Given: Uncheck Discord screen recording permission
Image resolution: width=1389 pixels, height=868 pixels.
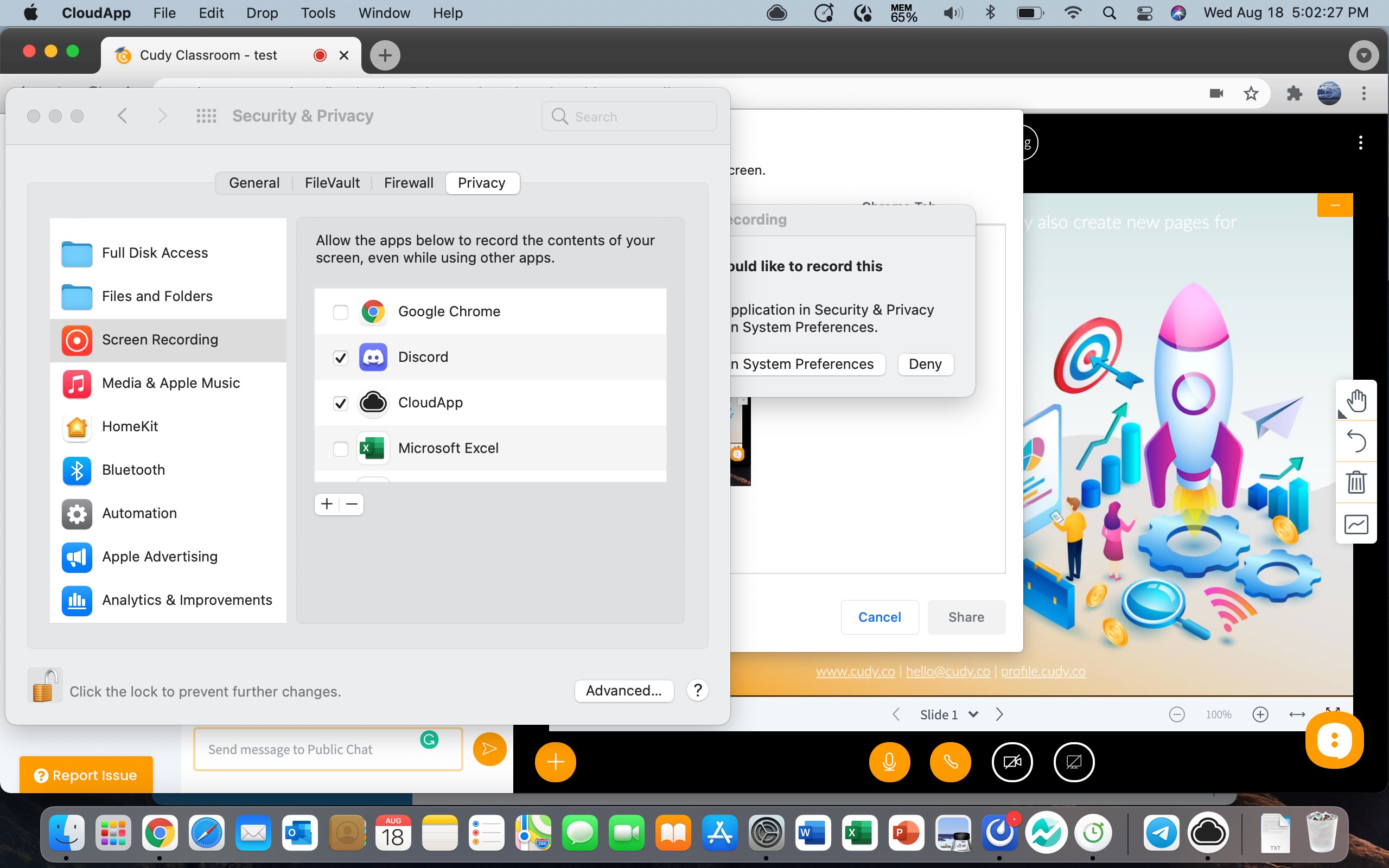Looking at the screenshot, I should pyautogui.click(x=341, y=358).
